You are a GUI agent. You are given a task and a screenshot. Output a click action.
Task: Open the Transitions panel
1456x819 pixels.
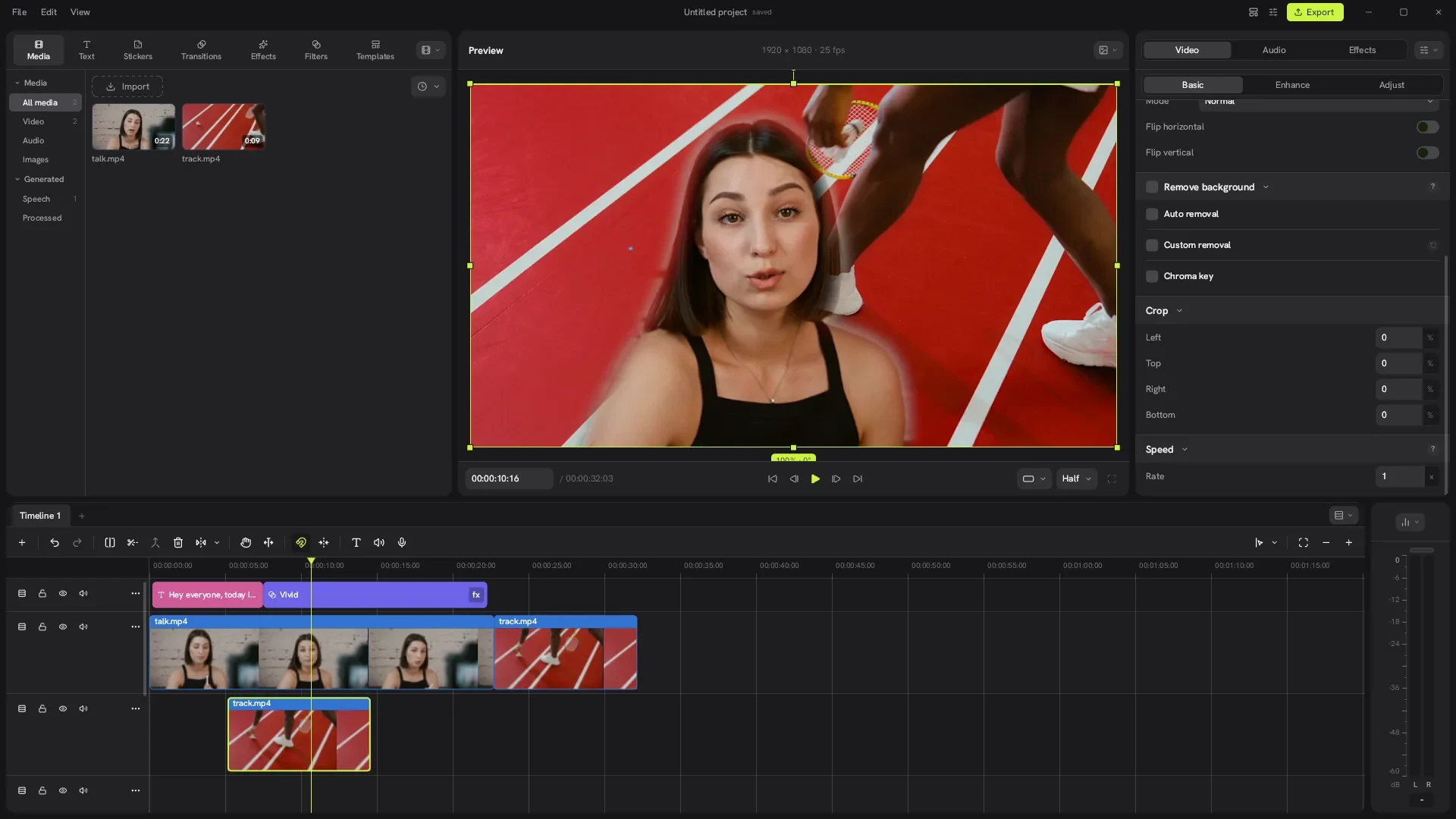pyautogui.click(x=201, y=50)
